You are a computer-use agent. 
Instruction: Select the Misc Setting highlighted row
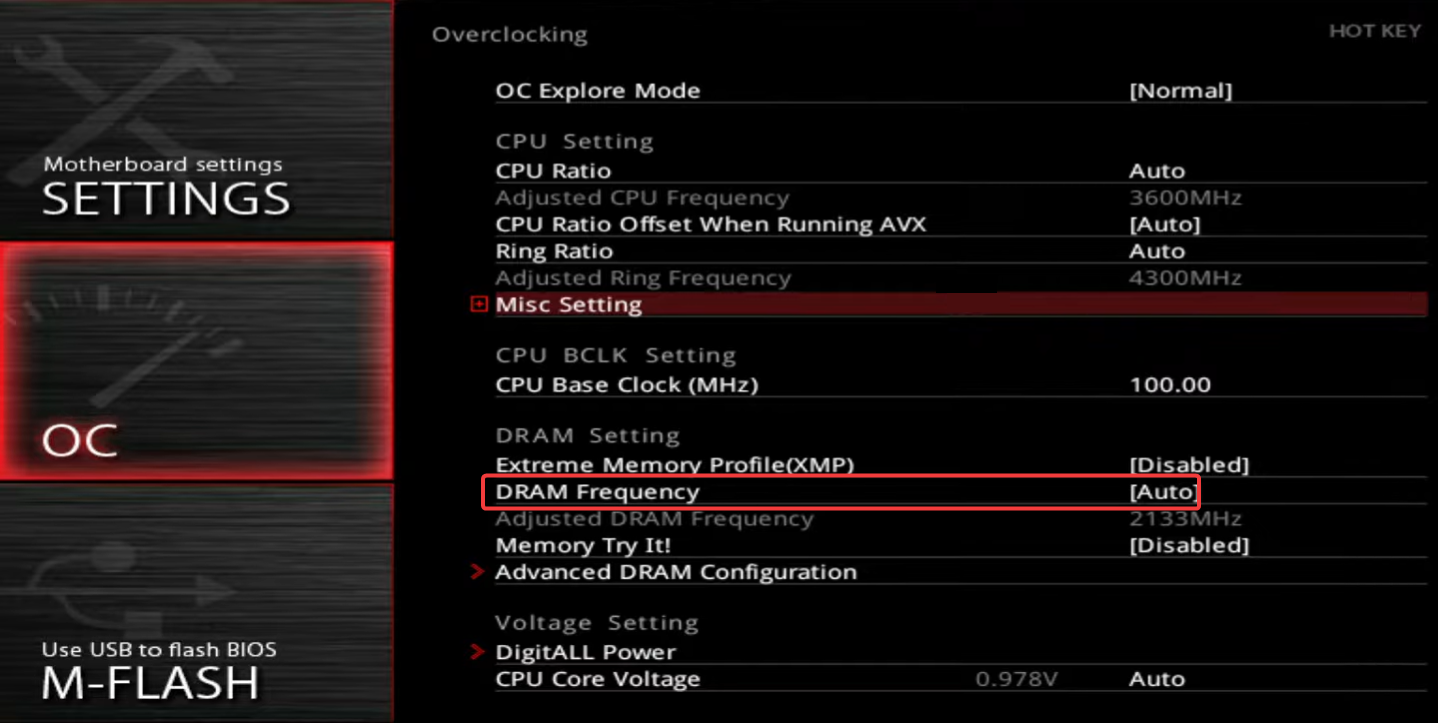[x=960, y=305]
